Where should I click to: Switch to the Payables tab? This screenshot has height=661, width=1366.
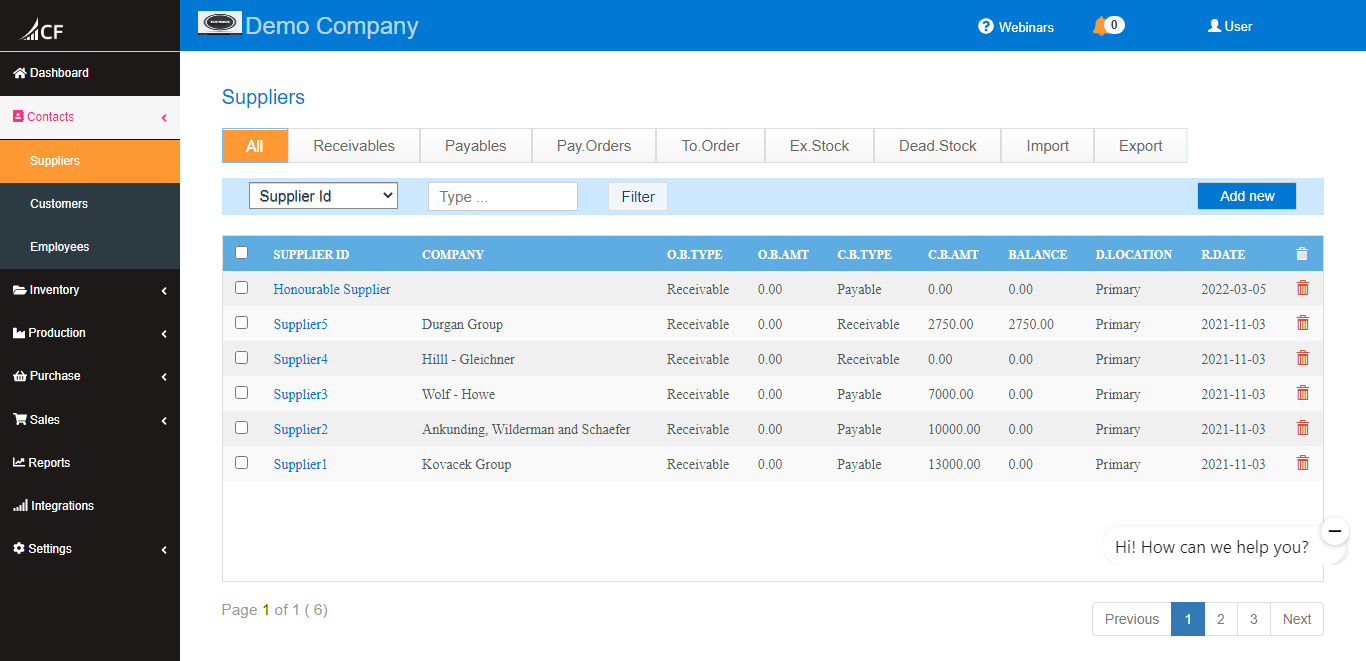point(475,146)
